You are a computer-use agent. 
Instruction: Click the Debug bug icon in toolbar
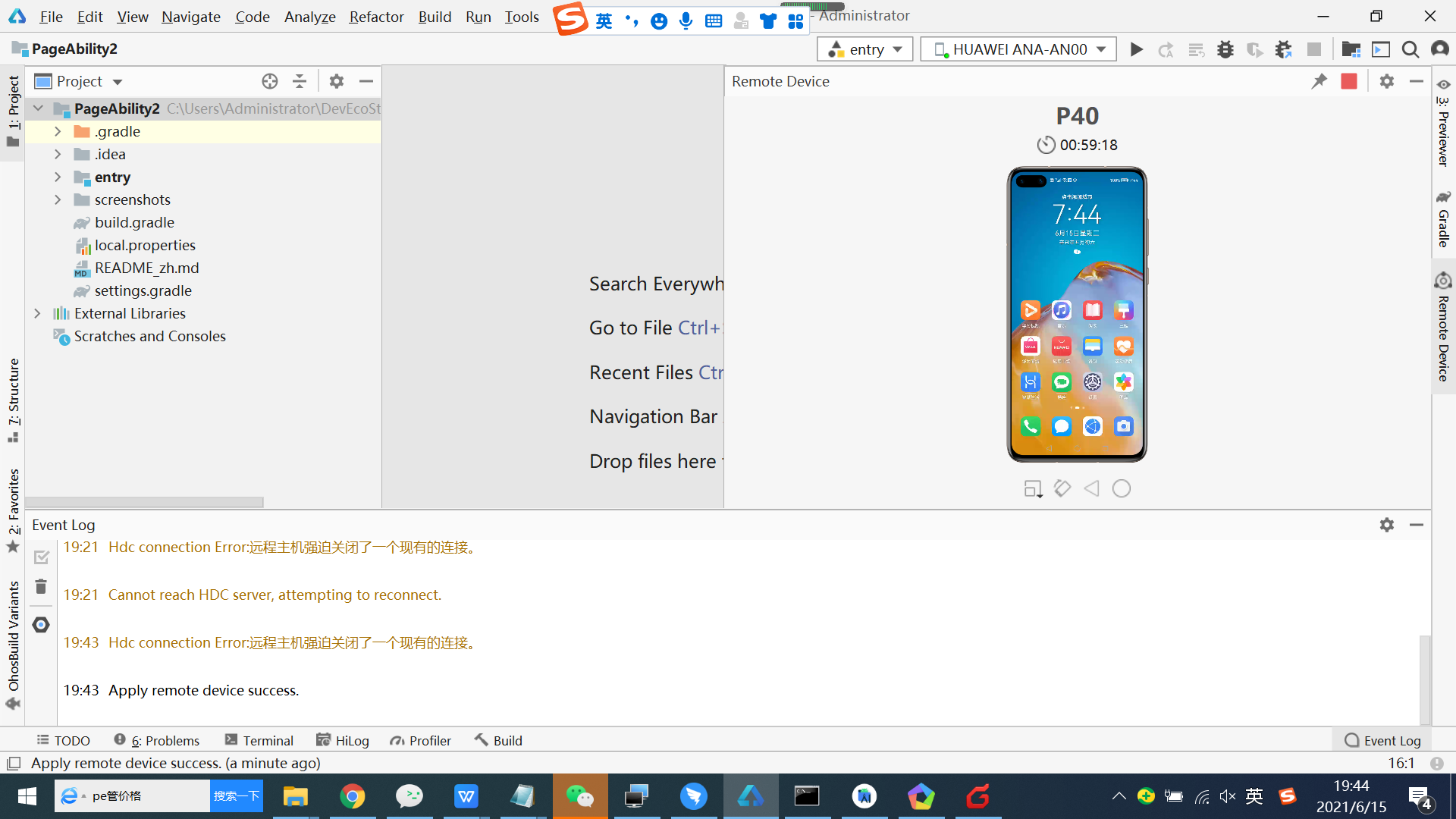click(x=1225, y=49)
